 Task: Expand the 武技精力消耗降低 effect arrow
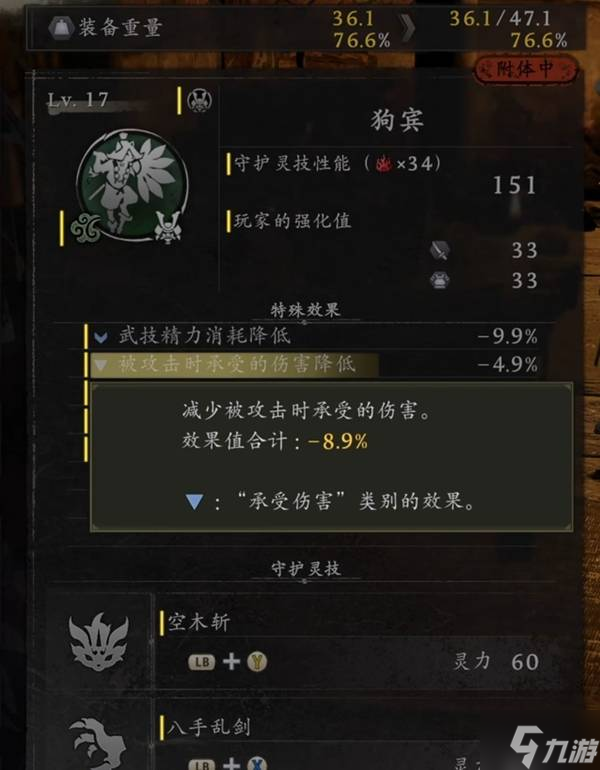[x=101, y=337]
